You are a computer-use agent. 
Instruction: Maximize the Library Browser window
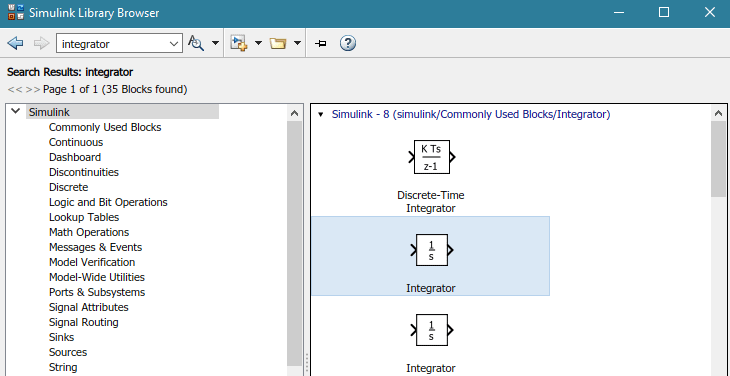click(664, 13)
